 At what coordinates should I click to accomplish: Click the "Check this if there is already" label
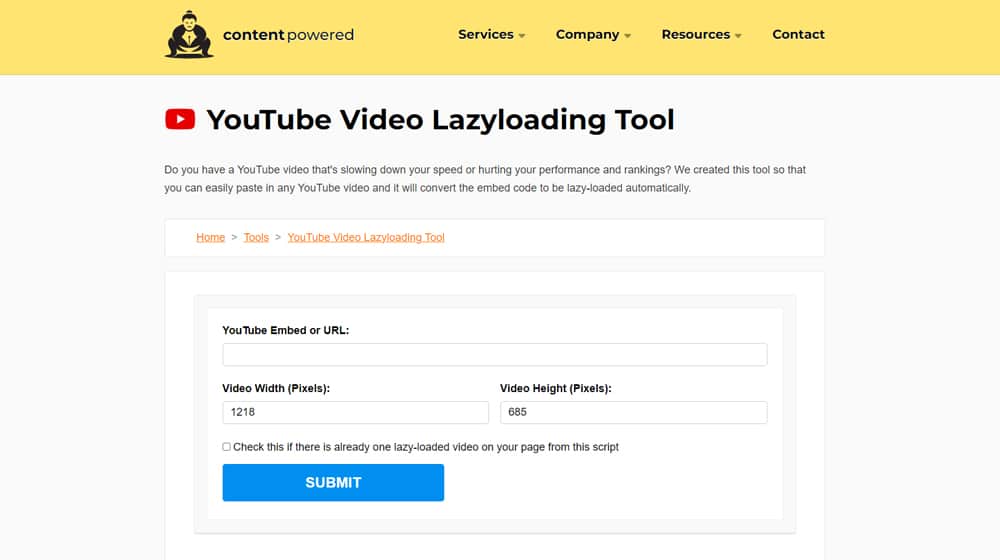click(x=426, y=447)
